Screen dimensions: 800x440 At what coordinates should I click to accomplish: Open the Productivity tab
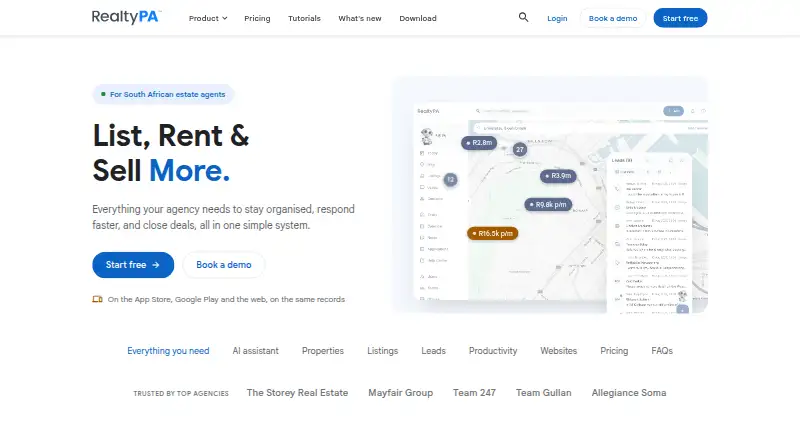coord(493,351)
